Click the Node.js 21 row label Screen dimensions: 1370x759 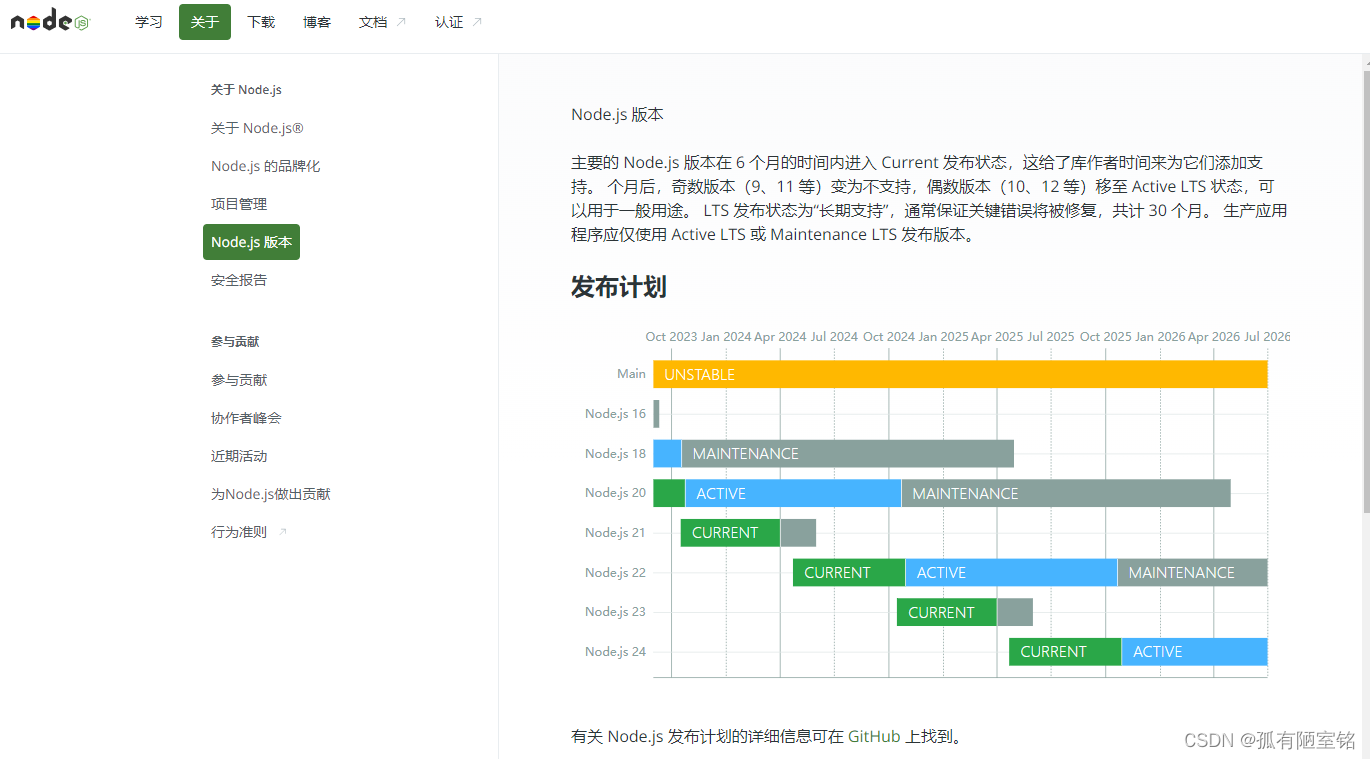[x=615, y=532]
